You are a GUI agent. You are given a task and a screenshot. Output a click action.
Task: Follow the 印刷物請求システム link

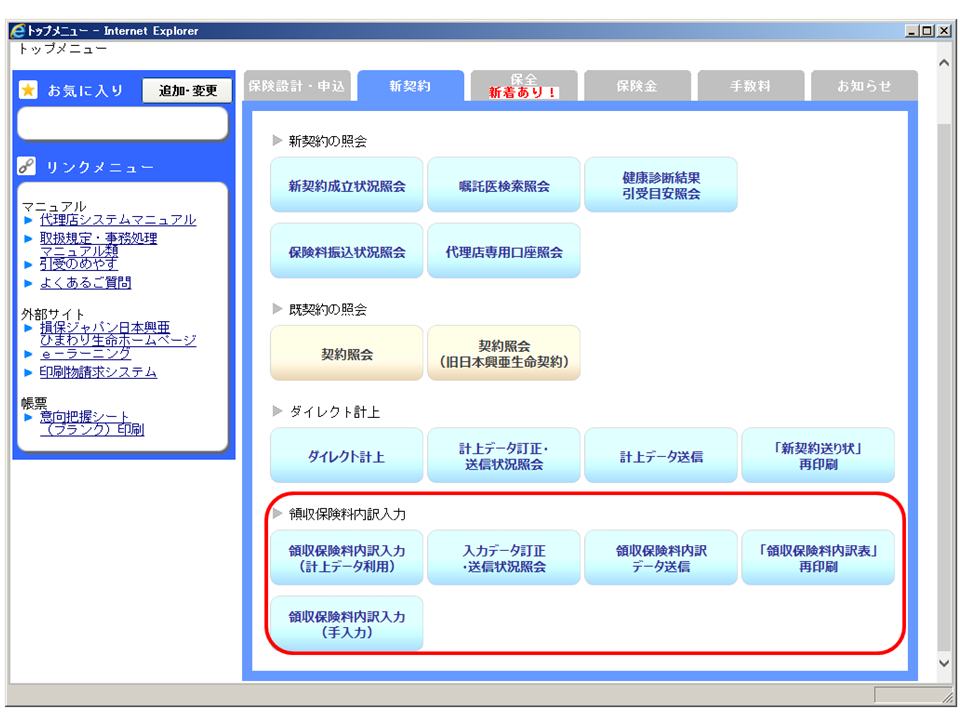(98, 373)
